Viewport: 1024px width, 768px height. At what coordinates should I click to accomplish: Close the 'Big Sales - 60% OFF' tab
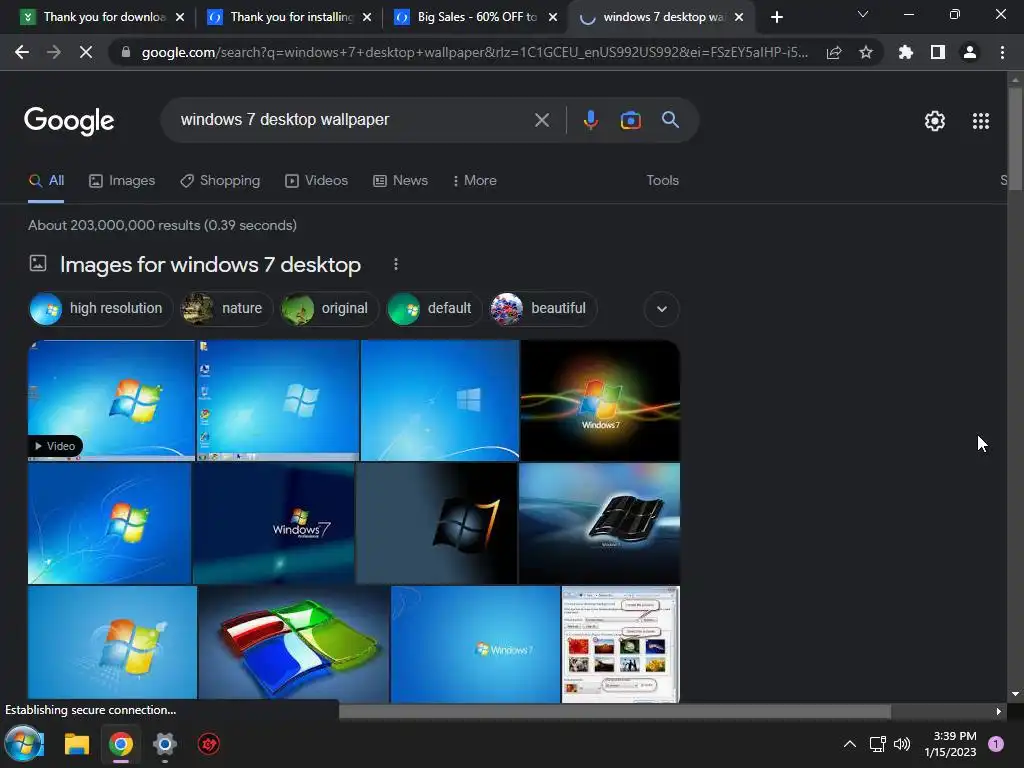(x=553, y=17)
